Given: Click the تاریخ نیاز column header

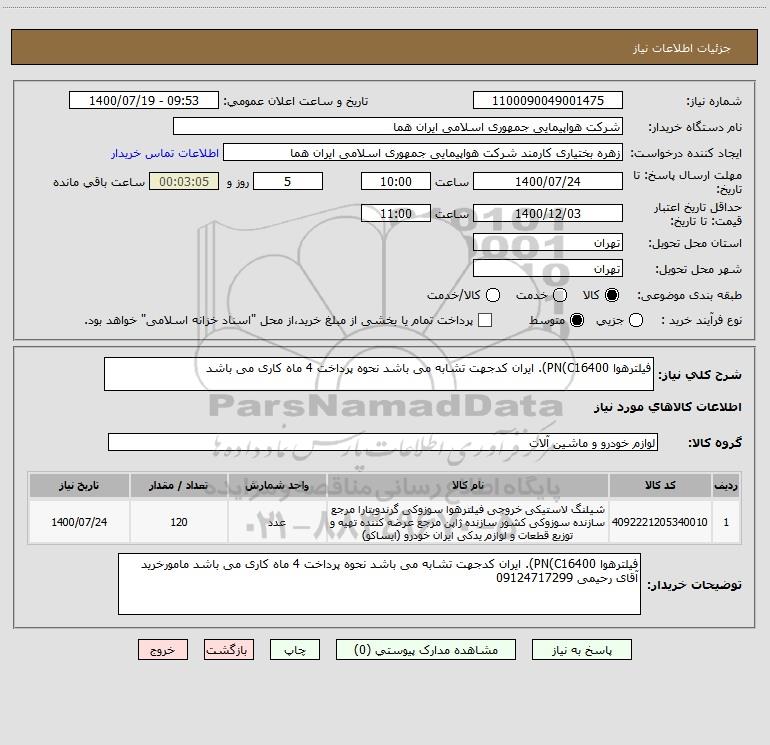Looking at the screenshot, I should pos(79,485).
